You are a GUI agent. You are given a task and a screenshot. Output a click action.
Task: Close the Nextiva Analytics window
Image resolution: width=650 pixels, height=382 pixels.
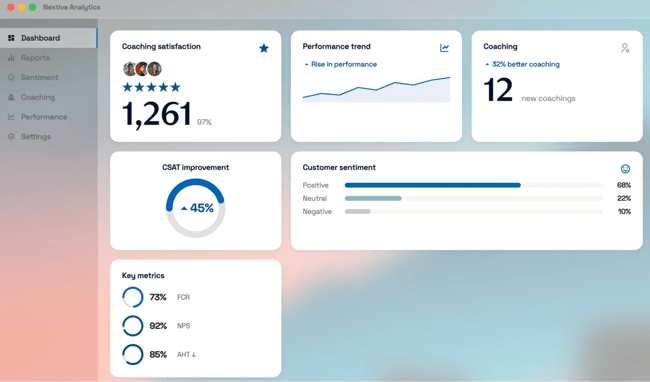click(x=11, y=7)
